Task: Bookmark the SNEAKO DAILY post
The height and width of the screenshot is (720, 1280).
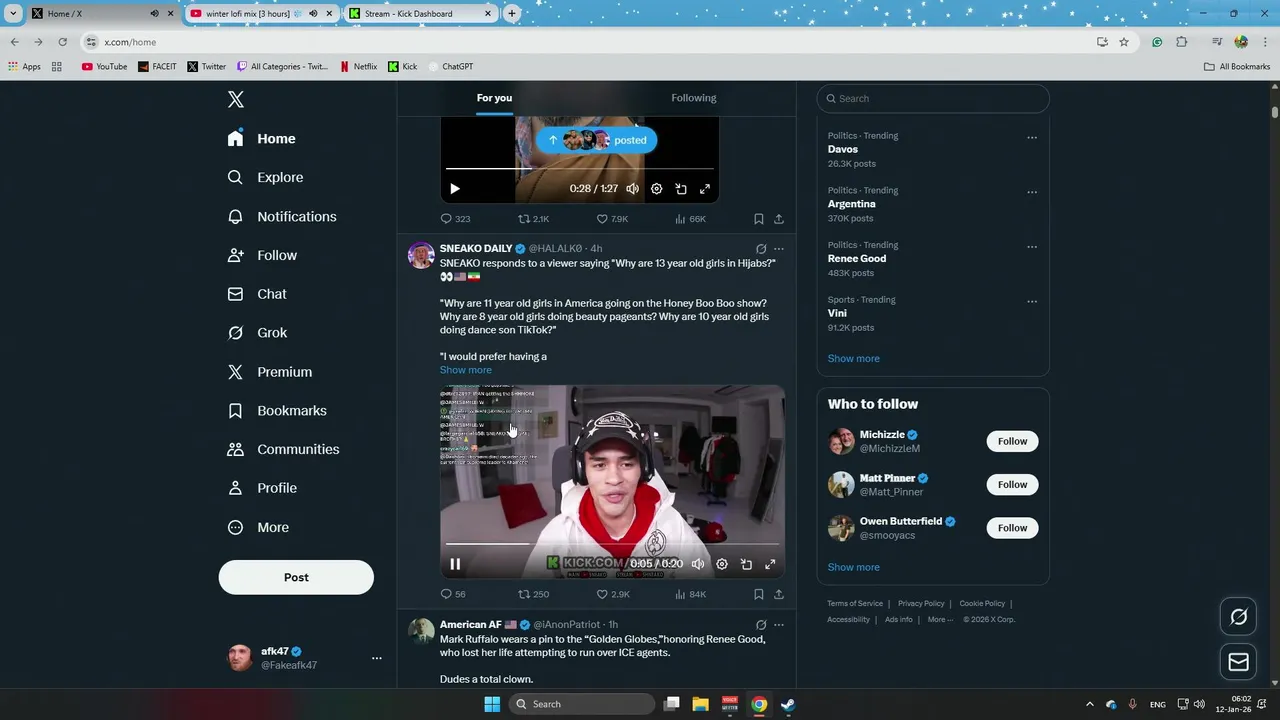Action: tap(759, 594)
